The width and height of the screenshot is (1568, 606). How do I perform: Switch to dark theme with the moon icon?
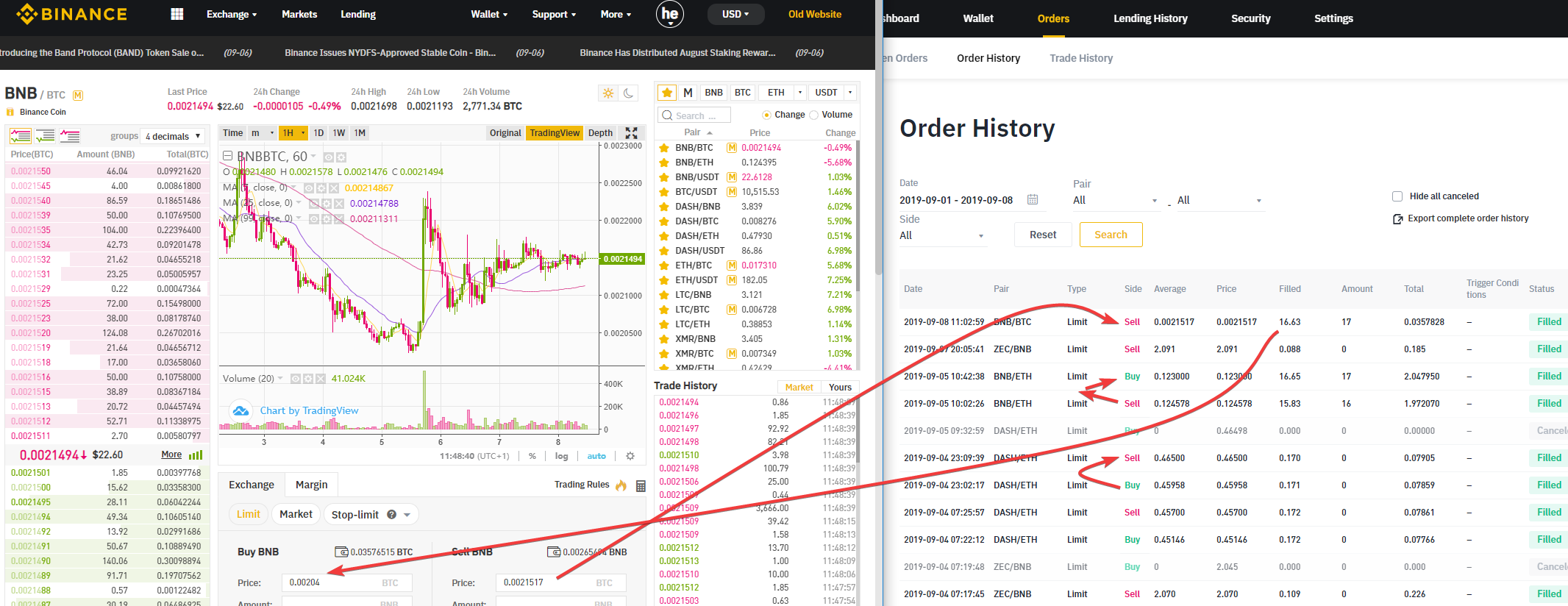(x=628, y=93)
